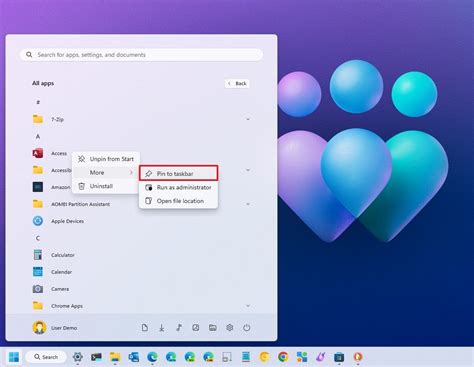Viewport: 474px width, 367px height.
Task: Focus the Start menu search box
Action: click(141, 55)
